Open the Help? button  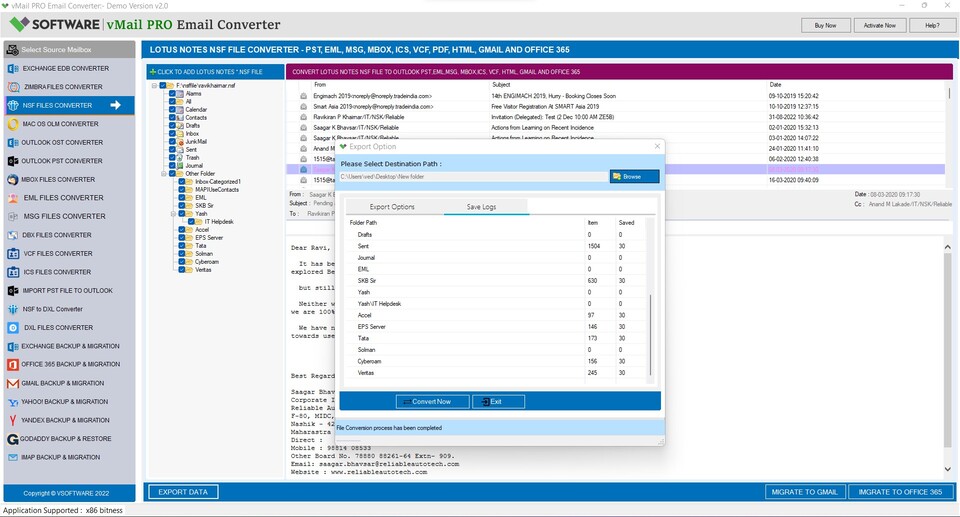tap(932, 26)
